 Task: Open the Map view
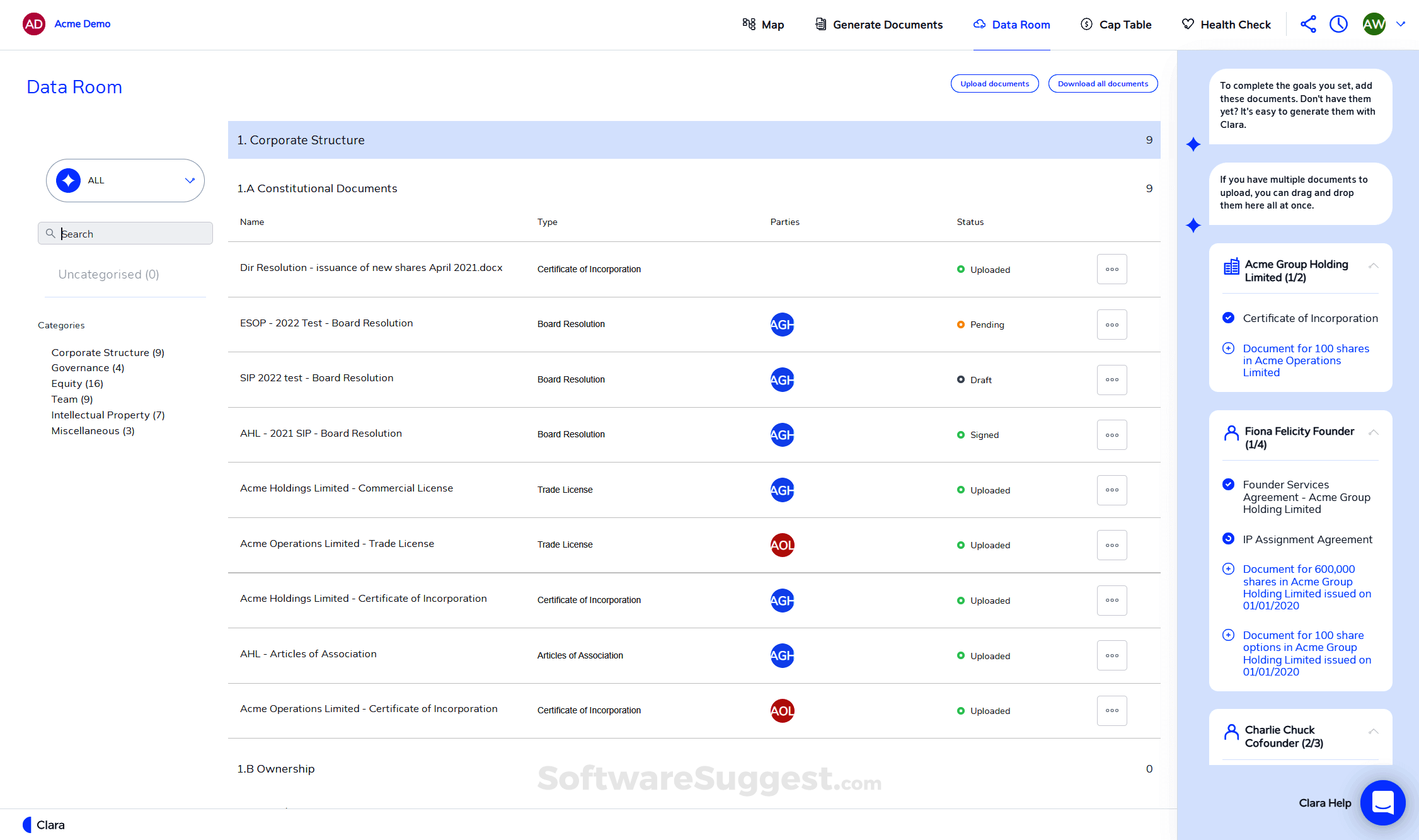click(763, 24)
